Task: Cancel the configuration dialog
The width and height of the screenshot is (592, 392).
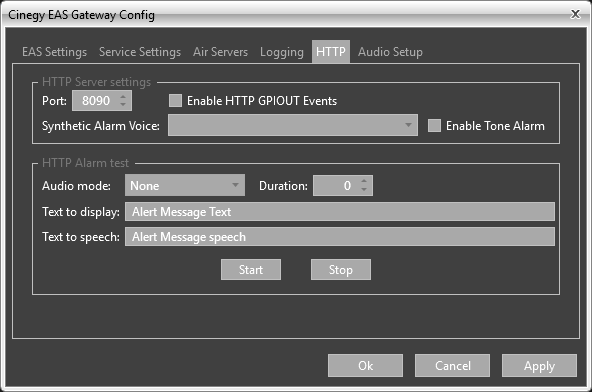Action: click(x=452, y=366)
